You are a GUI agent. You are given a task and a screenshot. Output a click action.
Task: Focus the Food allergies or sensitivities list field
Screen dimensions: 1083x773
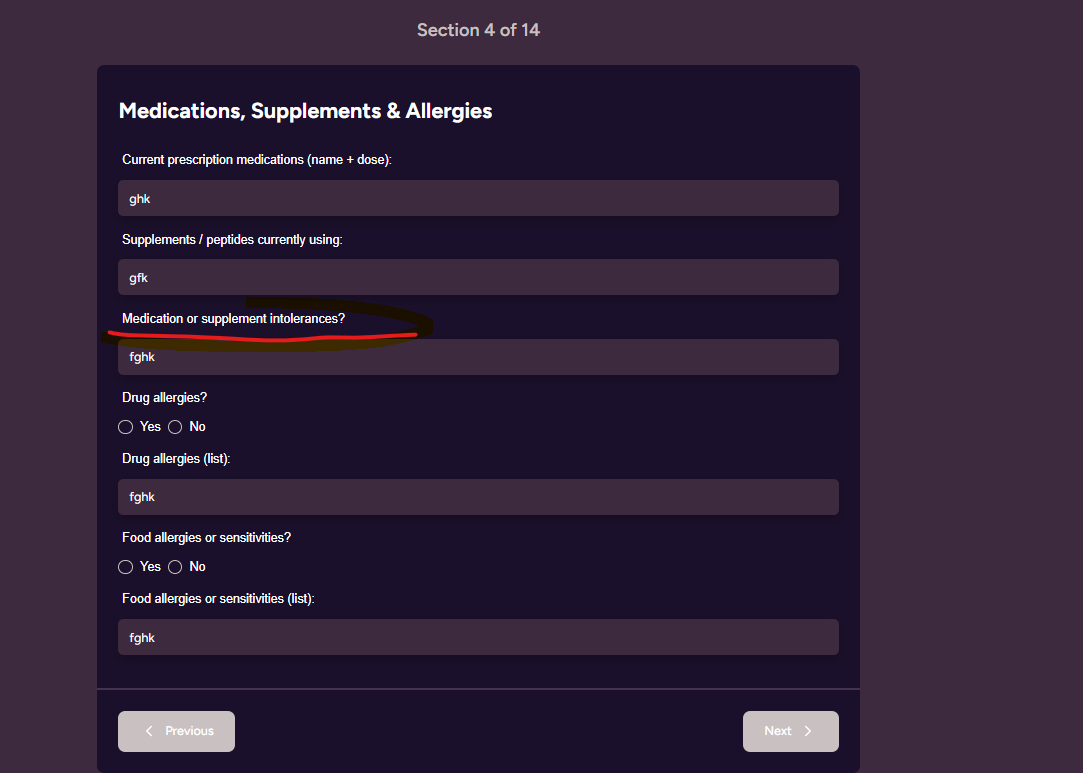pos(478,637)
